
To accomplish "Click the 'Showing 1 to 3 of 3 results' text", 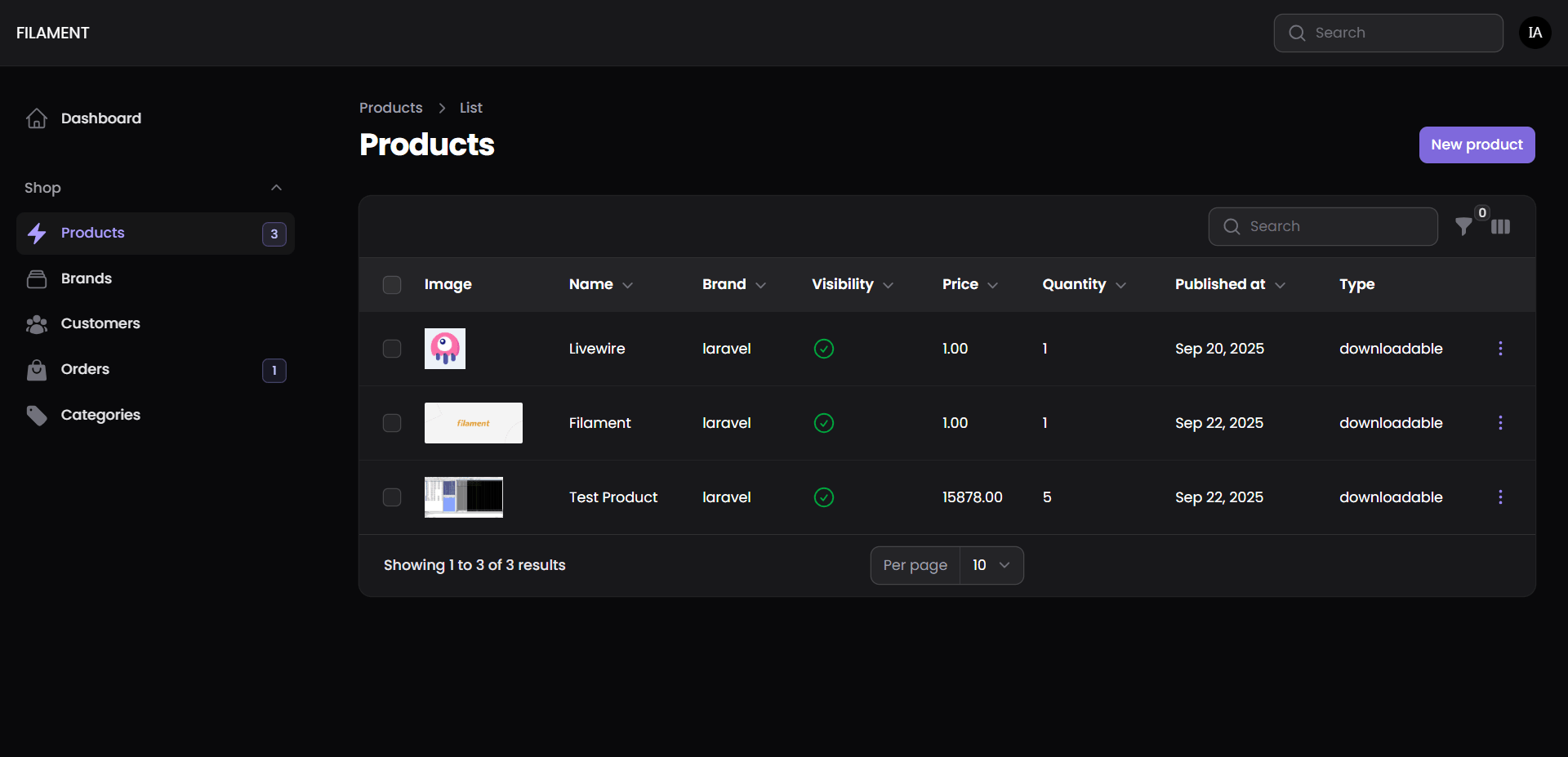I will [x=474, y=565].
